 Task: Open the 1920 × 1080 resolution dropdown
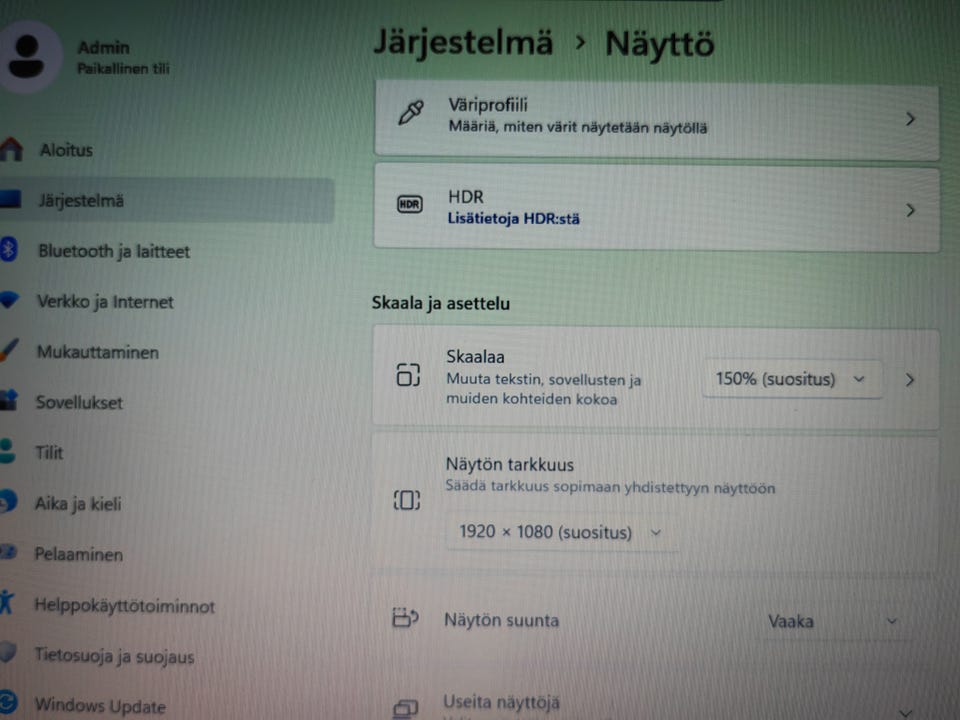click(x=561, y=531)
